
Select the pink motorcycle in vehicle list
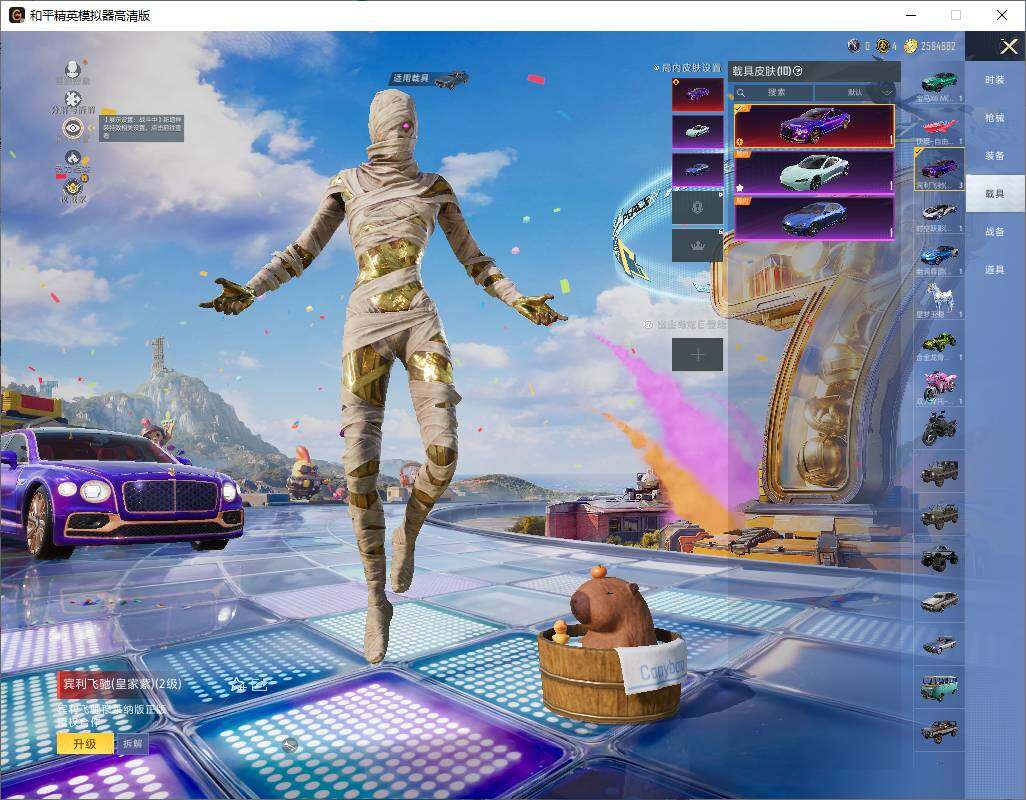(940, 385)
